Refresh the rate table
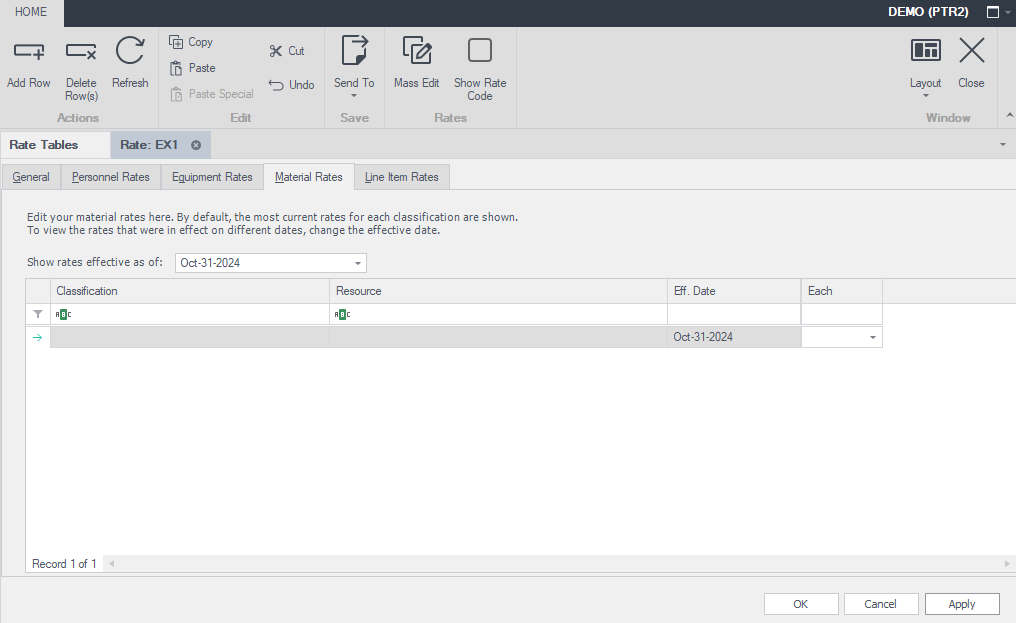1016x623 pixels. click(x=130, y=52)
